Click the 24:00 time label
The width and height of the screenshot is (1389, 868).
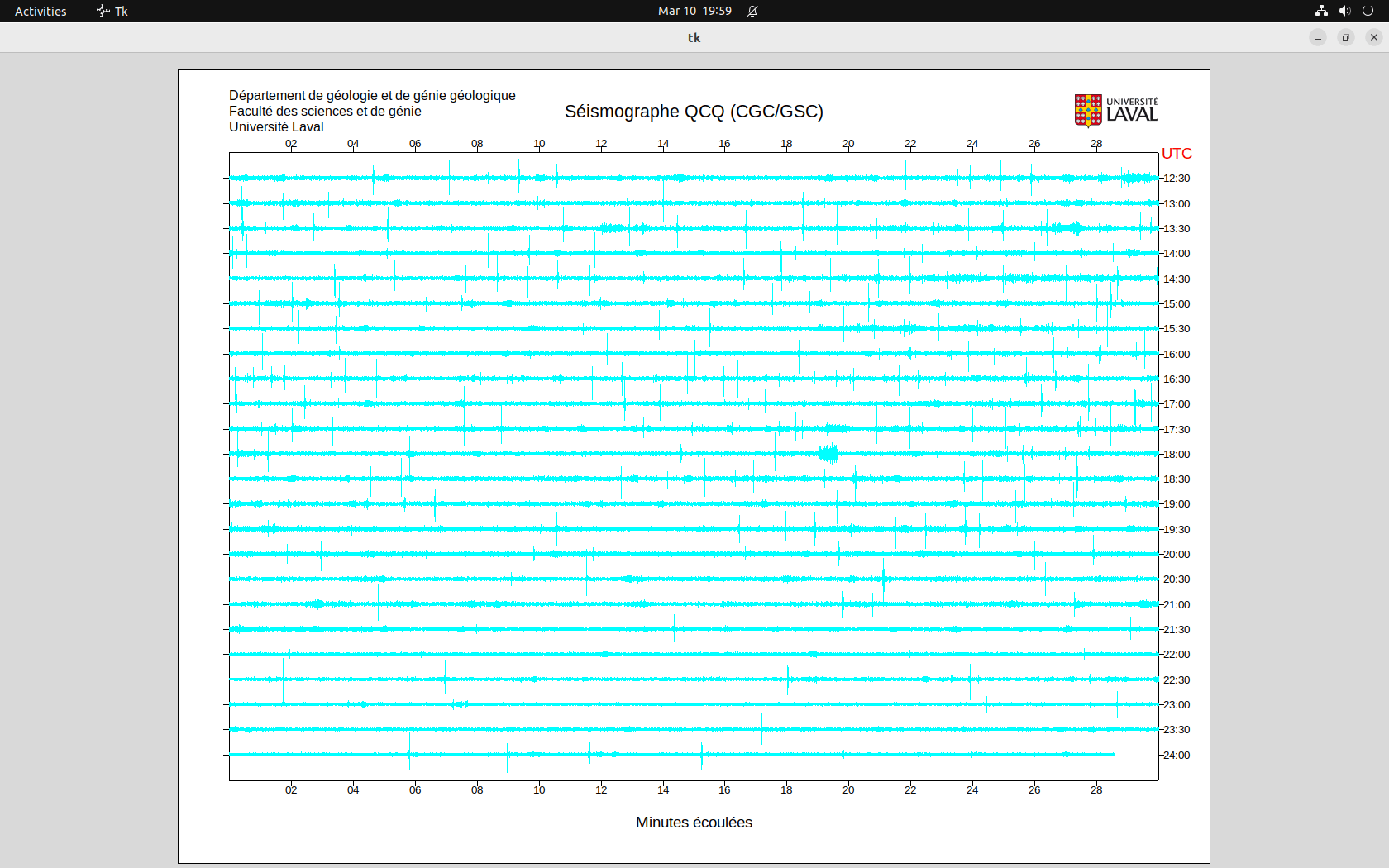pos(1177,756)
